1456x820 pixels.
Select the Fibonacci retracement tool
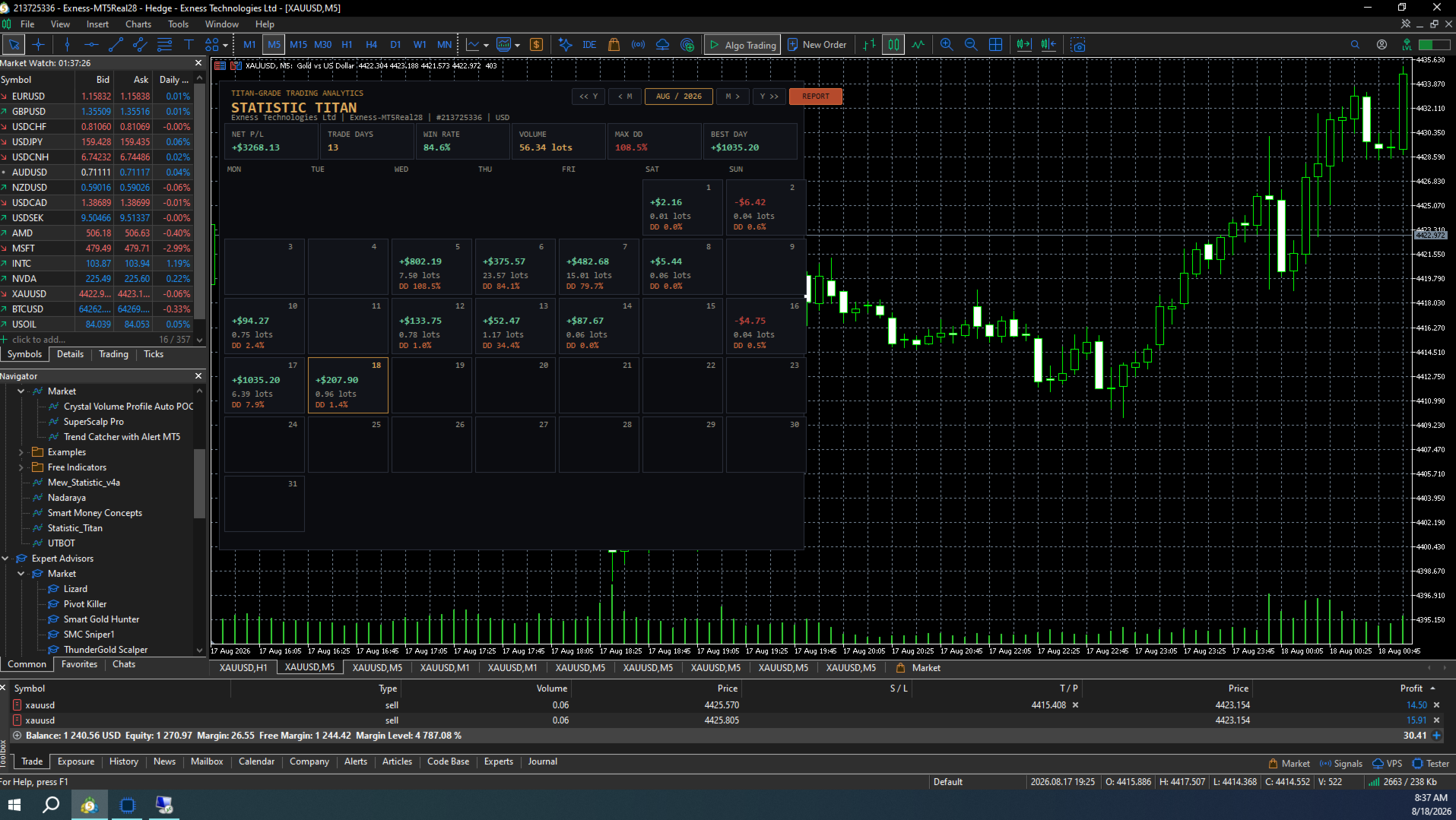(x=164, y=45)
